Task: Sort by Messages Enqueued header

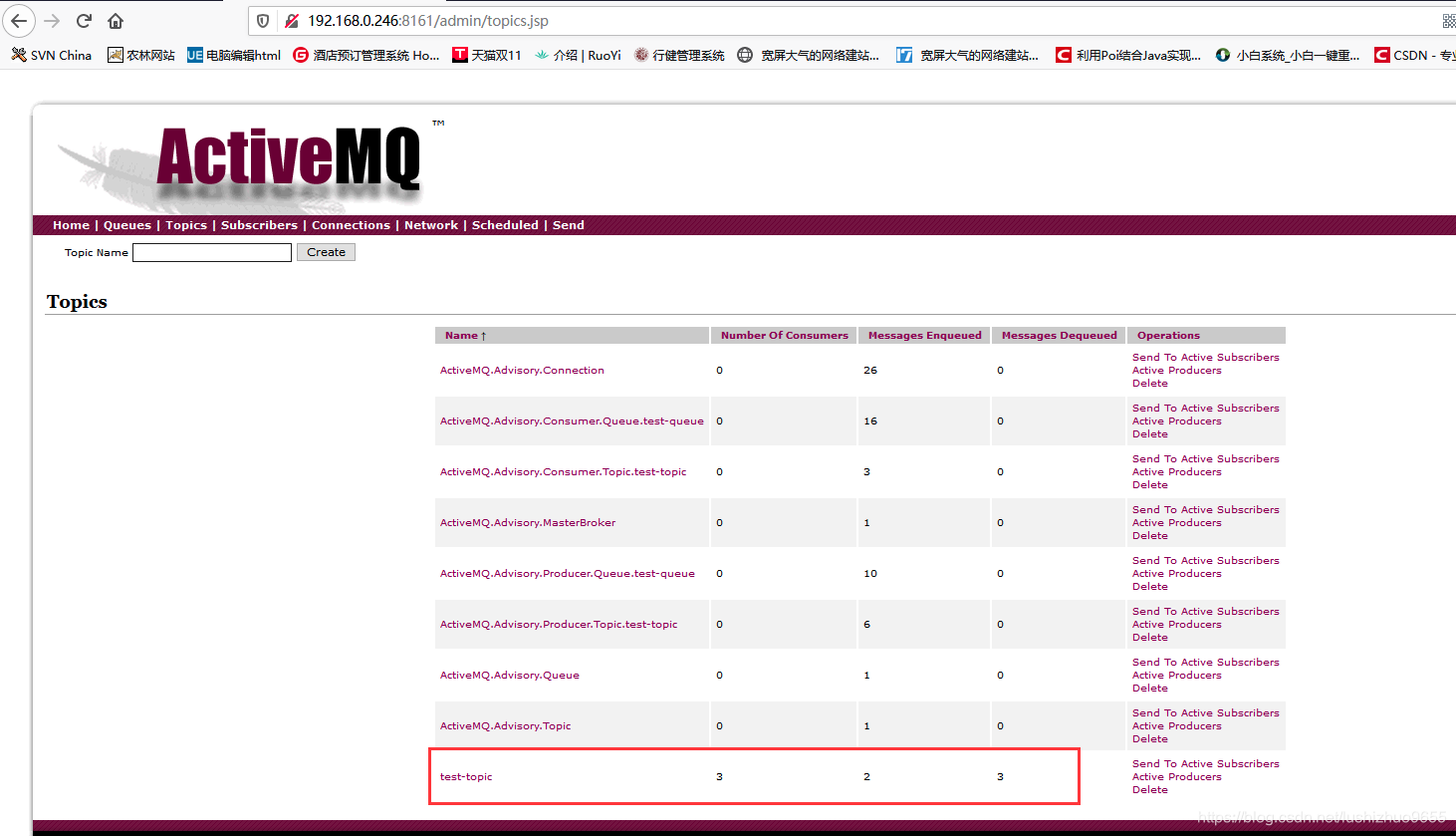Action: (924, 336)
